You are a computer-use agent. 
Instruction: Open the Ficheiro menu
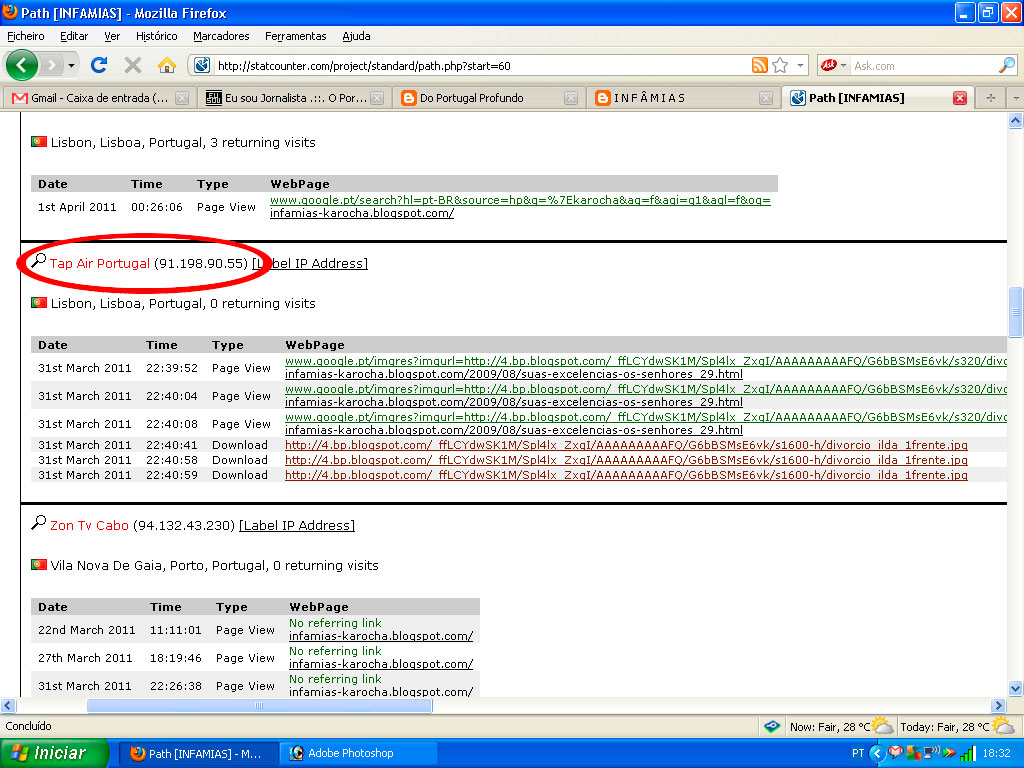click(x=26, y=36)
